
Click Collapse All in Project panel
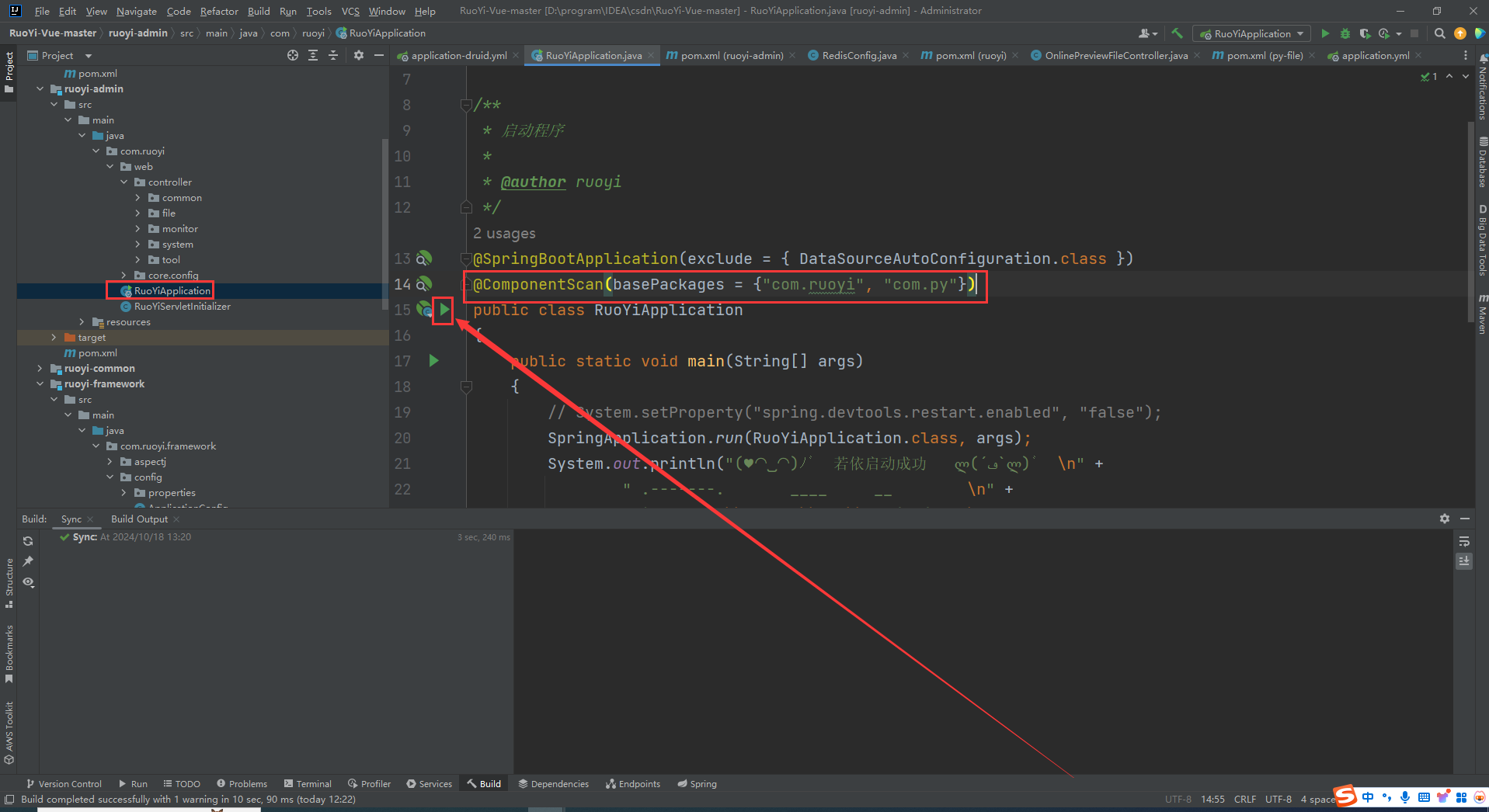click(x=333, y=55)
